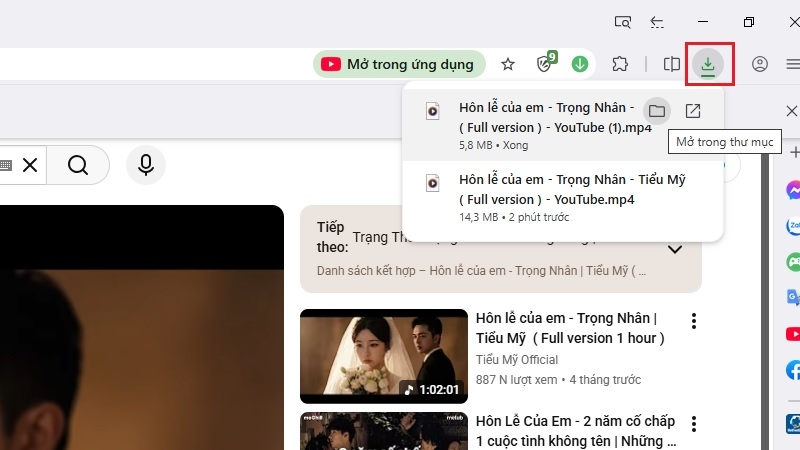Clear the YouTube search box with X
The height and width of the screenshot is (450, 800).
[30, 165]
